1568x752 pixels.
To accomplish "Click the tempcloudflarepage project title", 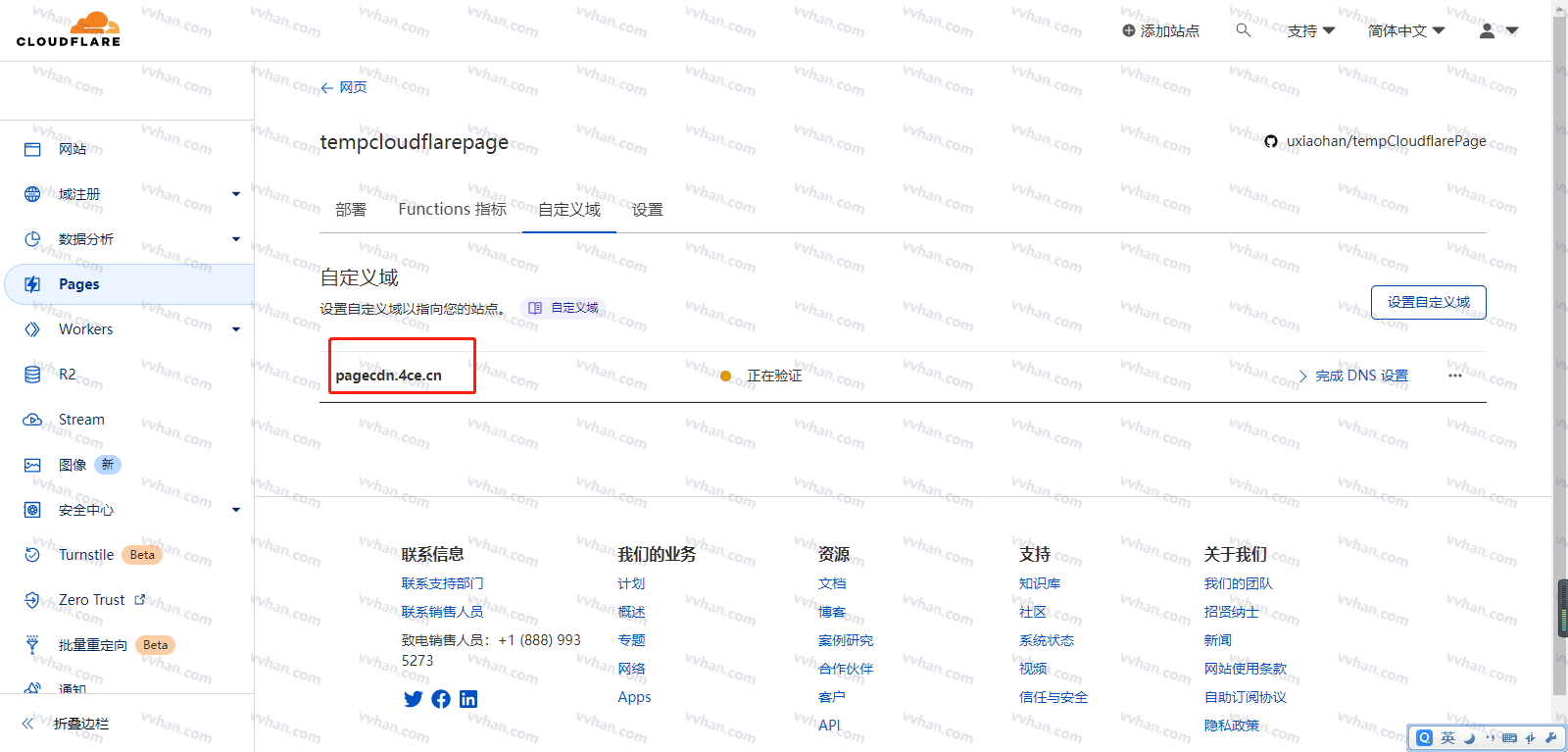I will 415,142.
